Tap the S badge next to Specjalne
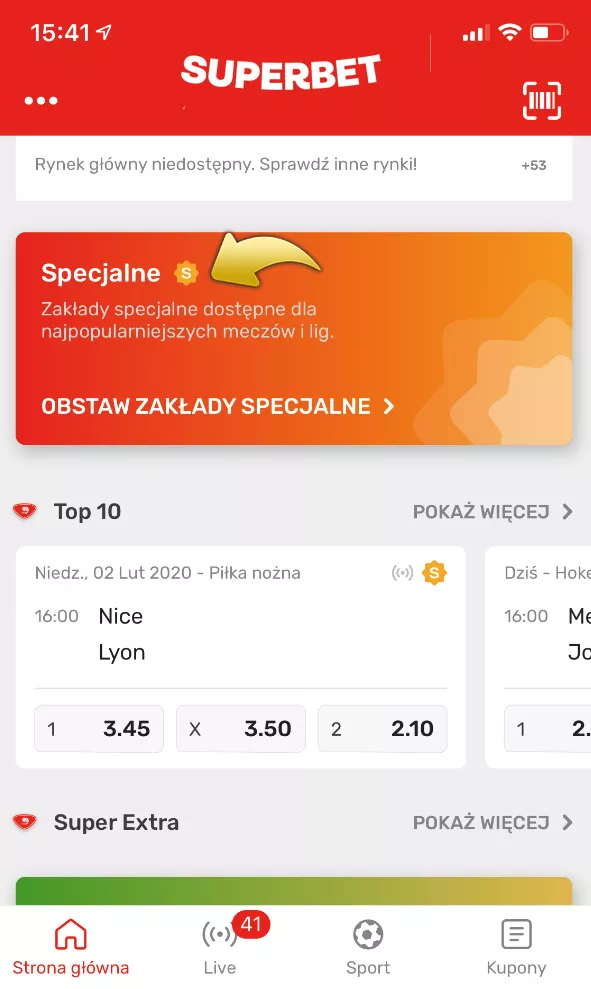Viewport: 591px width, 989px height. 186,274
